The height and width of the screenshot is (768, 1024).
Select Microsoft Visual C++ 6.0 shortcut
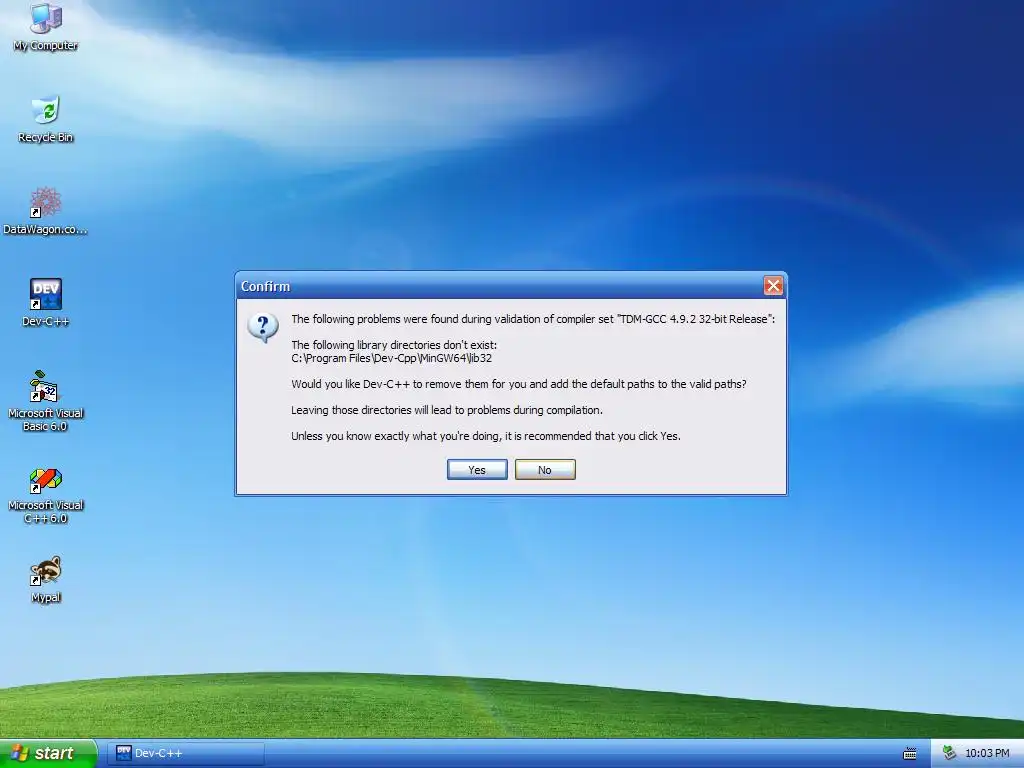click(x=46, y=496)
